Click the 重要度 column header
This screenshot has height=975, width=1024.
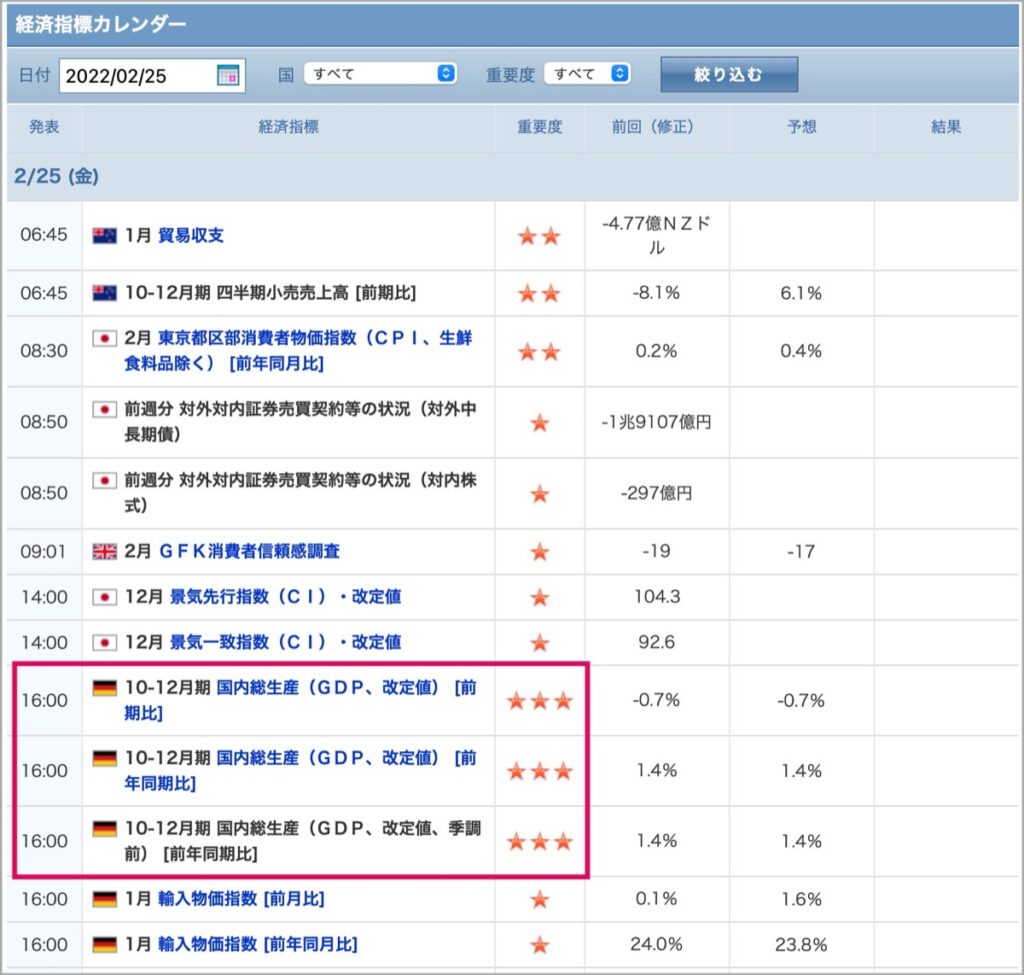tap(539, 127)
